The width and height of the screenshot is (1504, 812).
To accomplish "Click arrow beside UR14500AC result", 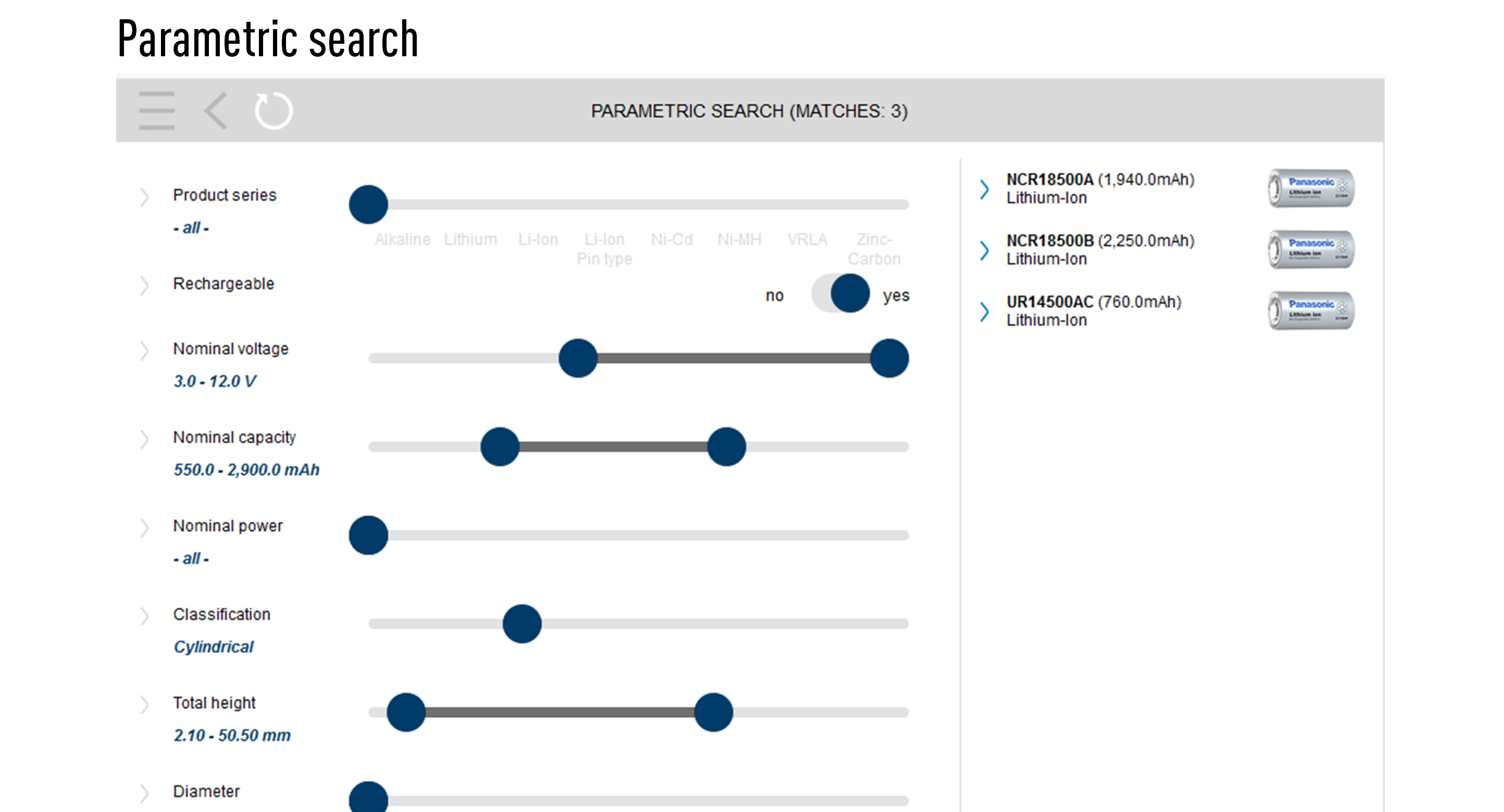I will (x=985, y=311).
